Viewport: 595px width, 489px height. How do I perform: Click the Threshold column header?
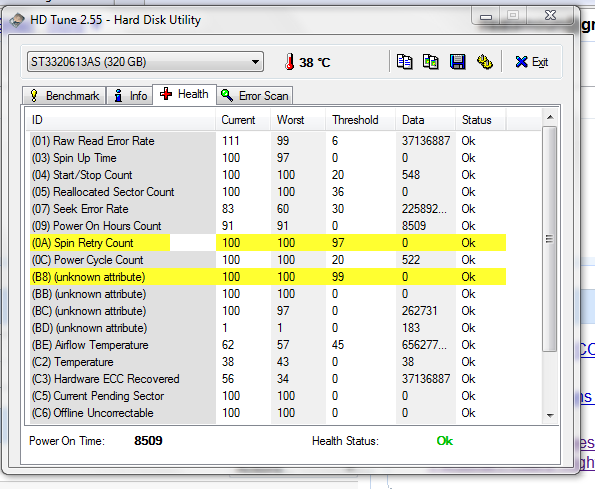(x=360, y=120)
